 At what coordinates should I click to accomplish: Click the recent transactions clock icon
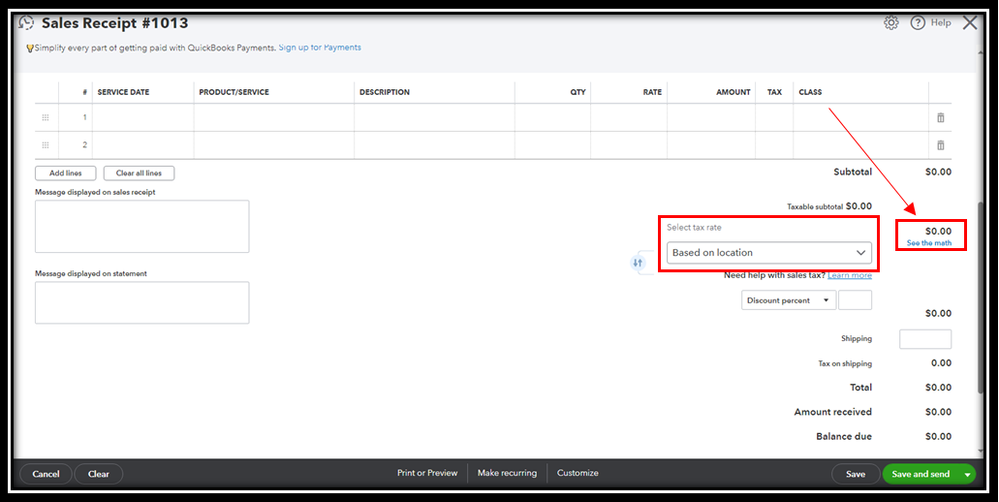click(x=26, y=23)
